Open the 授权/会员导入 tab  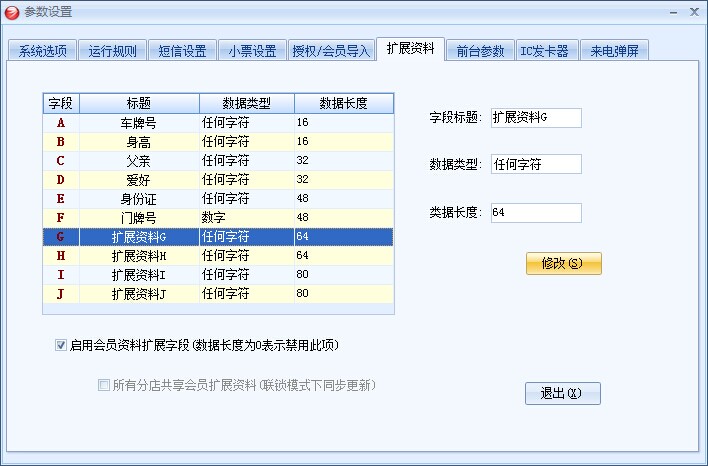(x=330, y=51)
